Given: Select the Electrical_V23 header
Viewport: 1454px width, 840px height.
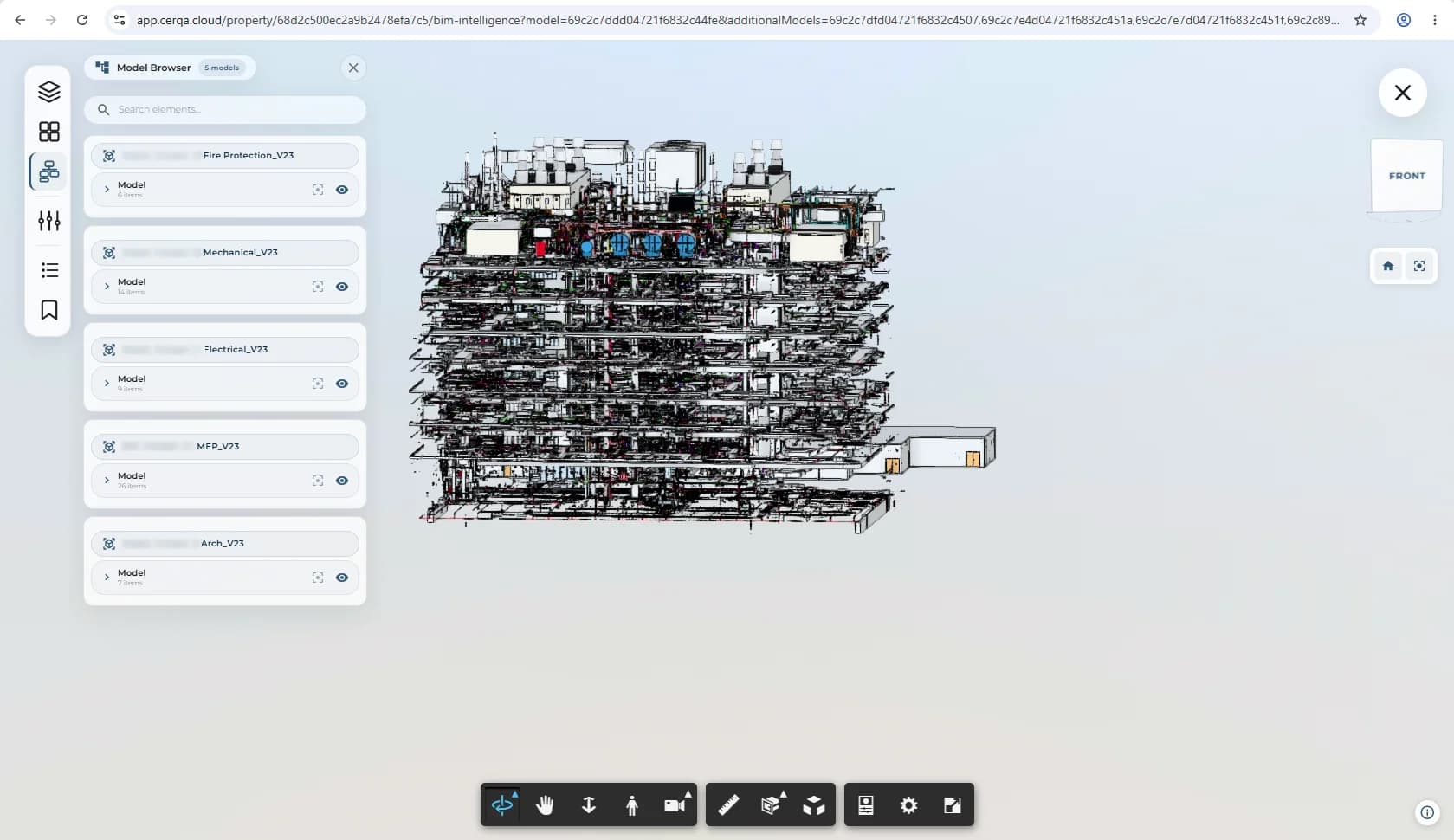Looking at the screenshot, I should [x=225, y=350].
